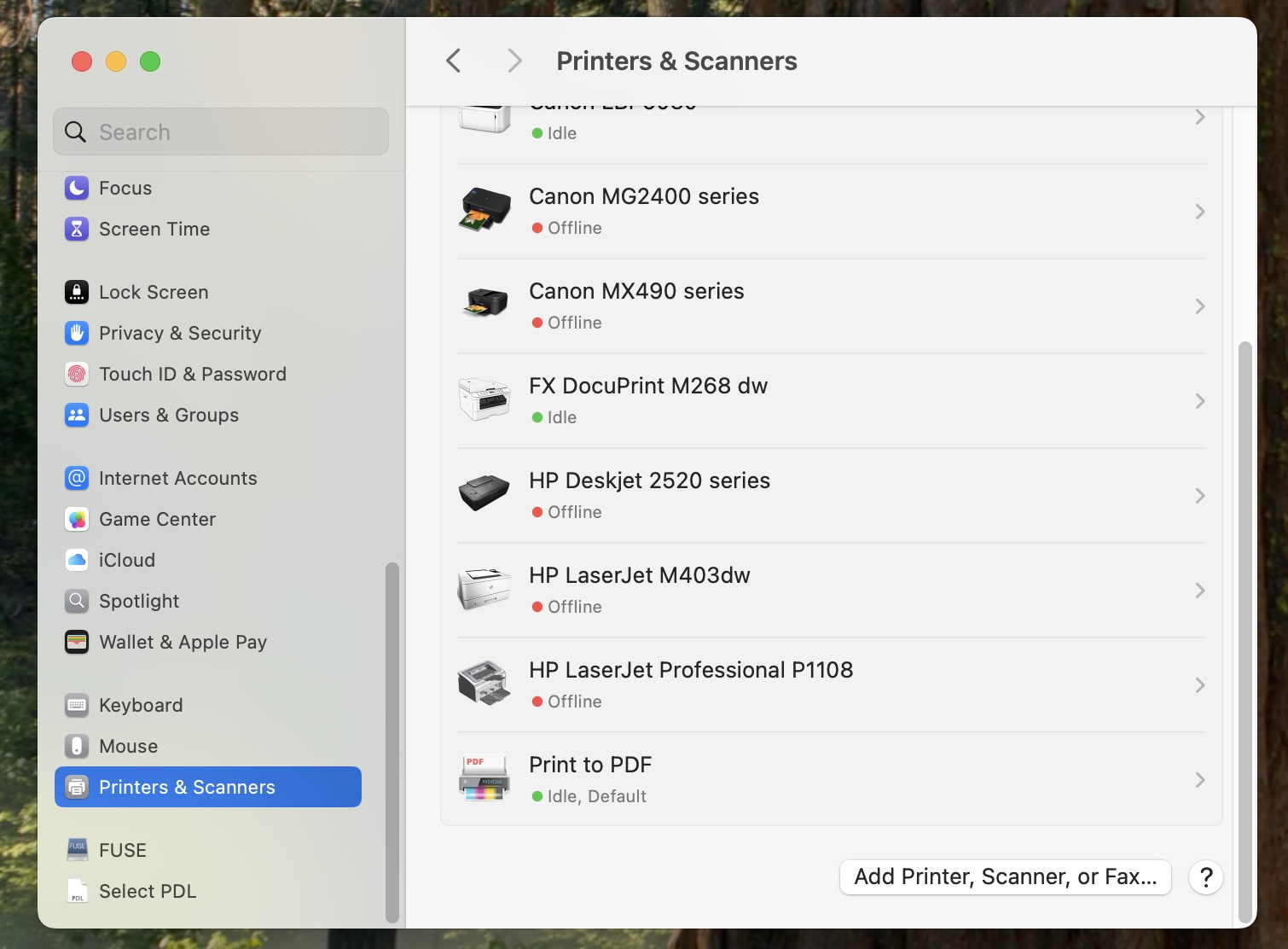Select the FX DocuPrint M268 dw printer image
This screenshot has width=1288, height=949.
click(x=484, y=400)
